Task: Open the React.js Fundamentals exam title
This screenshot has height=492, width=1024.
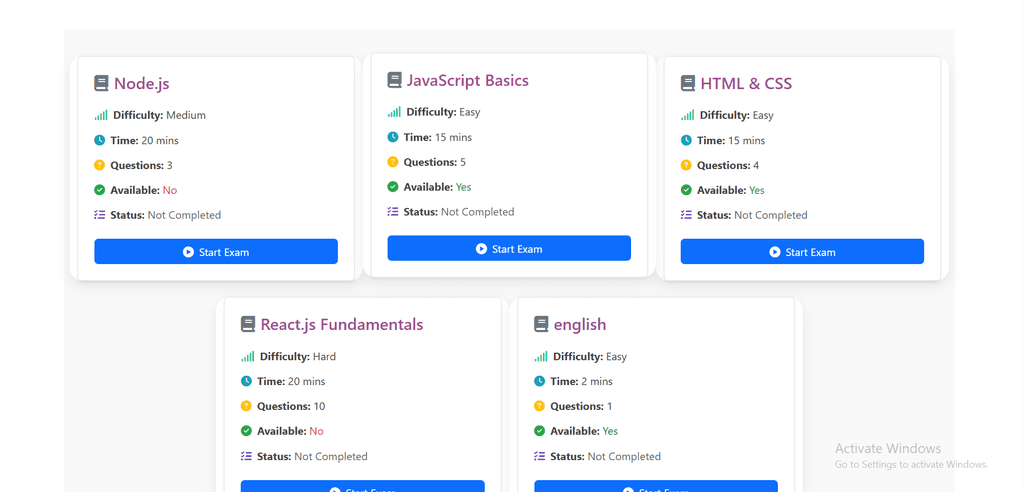Action: pos(341,325)
